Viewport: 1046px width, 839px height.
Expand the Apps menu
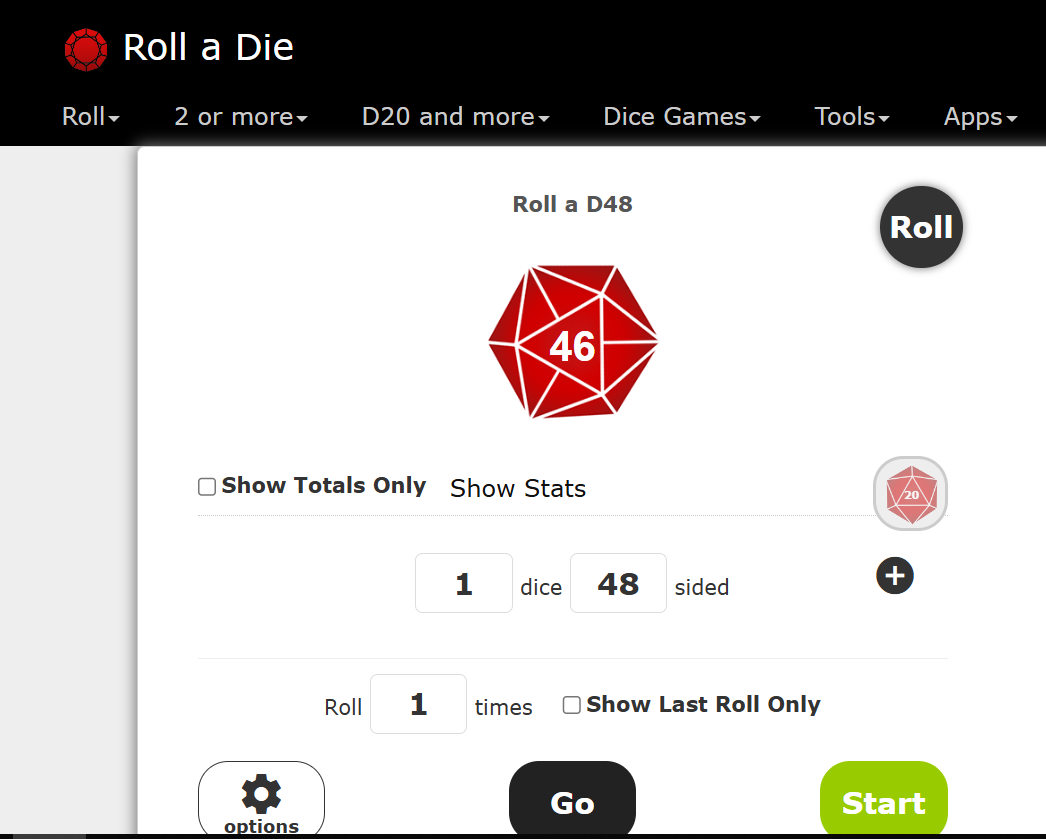[x=980, y=117]
